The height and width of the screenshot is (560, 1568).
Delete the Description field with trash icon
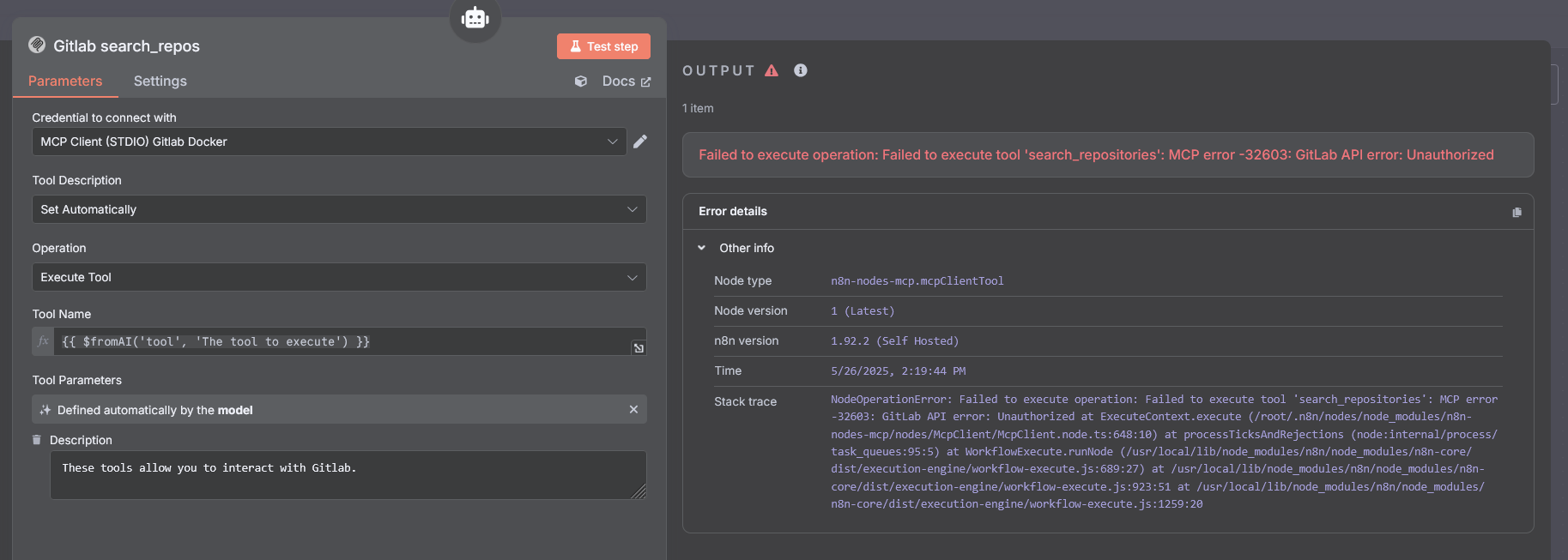tap(36, 440)
